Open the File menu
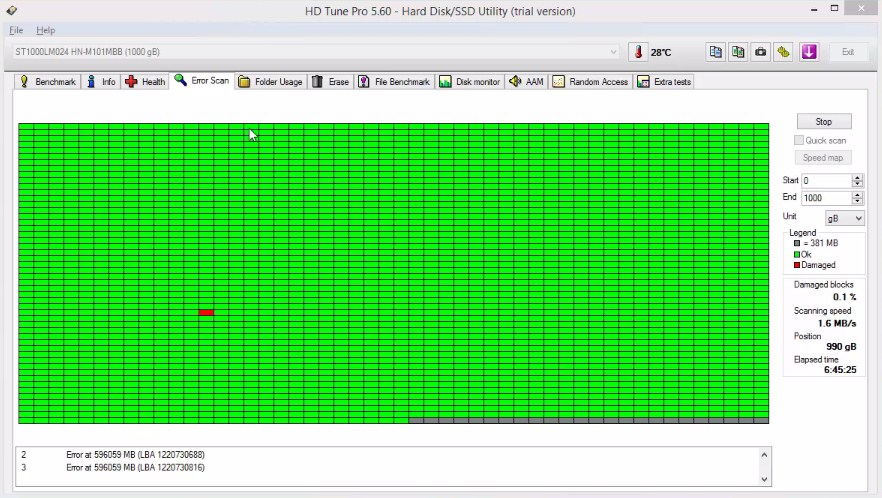This screenshot has height=498, width=882. coord(16,30)
